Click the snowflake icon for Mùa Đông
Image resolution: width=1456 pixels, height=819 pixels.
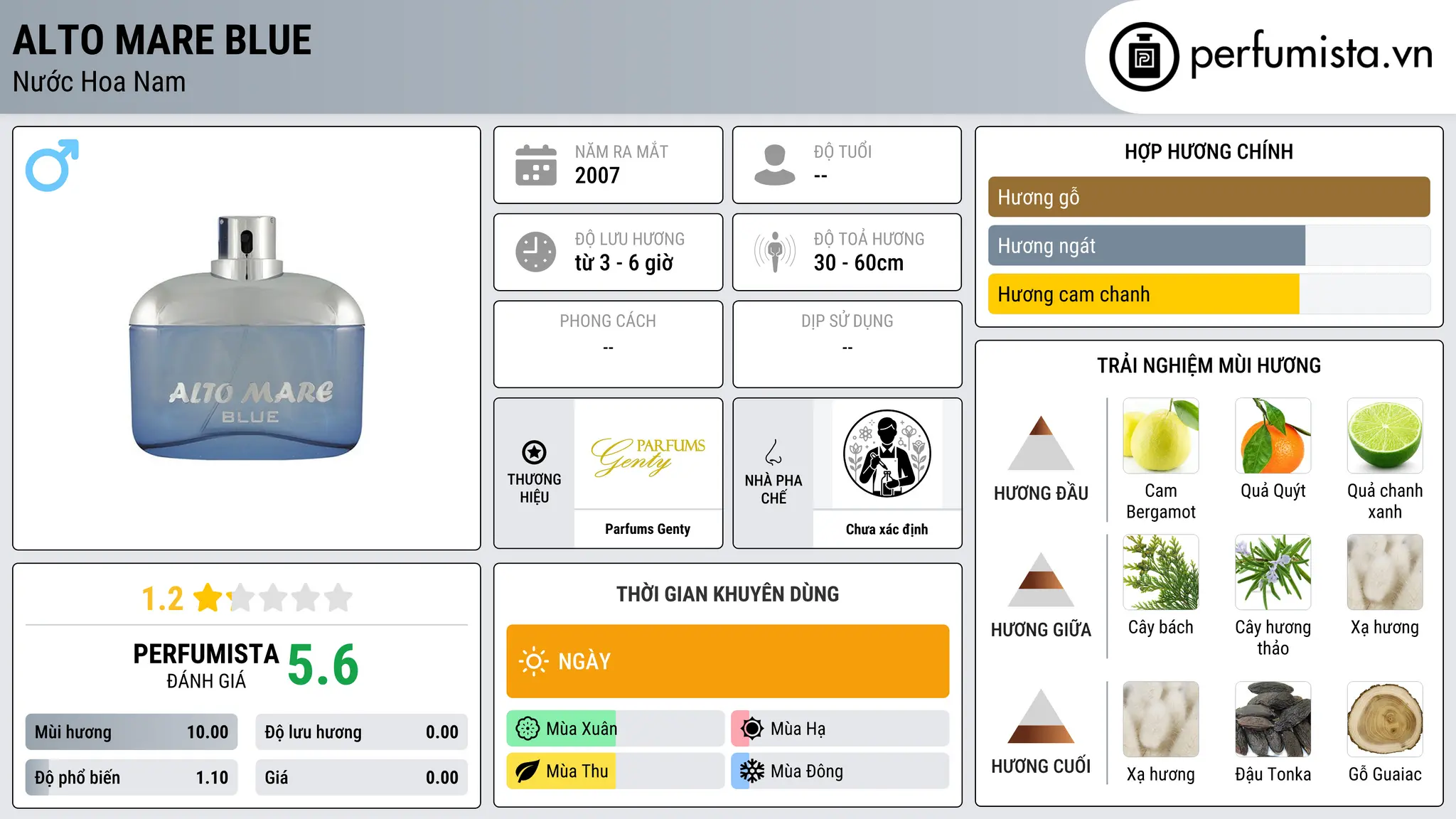[x=752, y=771]
